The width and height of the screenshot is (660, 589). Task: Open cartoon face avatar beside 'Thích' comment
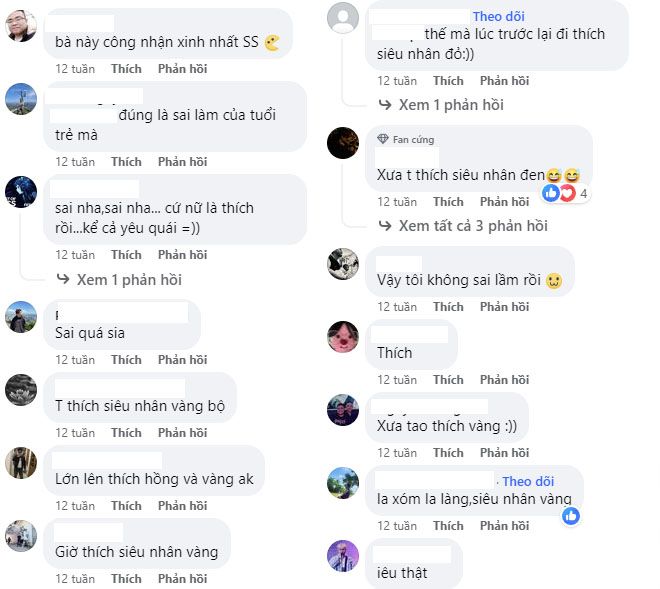pyautogui.click(x=343, y=337)
